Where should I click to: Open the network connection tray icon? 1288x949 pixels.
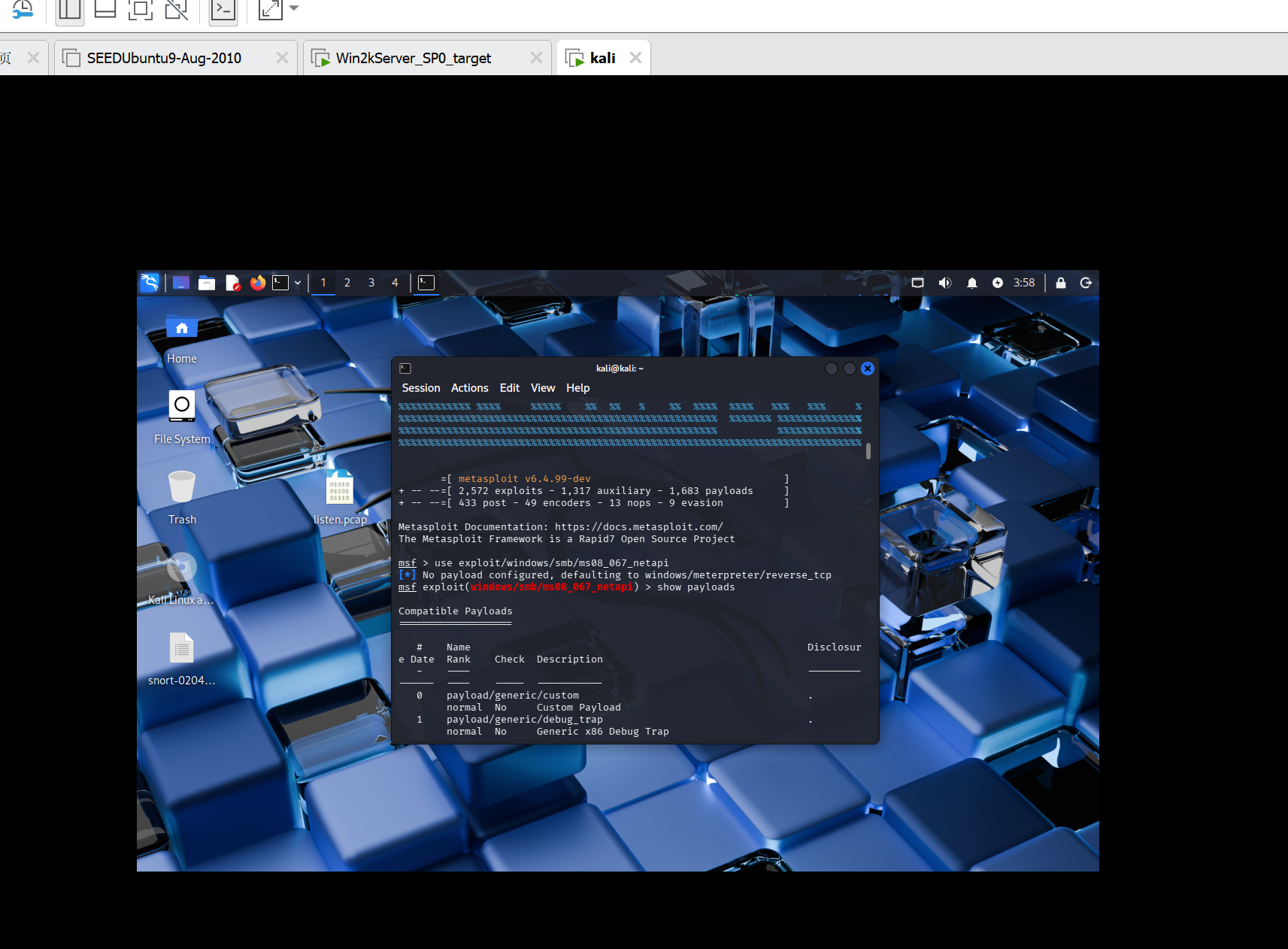pos(918,283)
